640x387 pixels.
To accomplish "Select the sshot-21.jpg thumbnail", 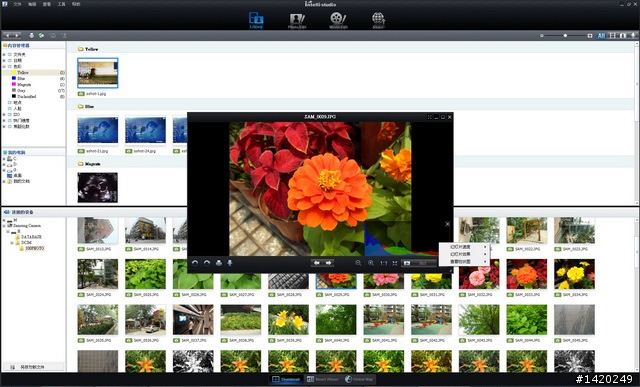I will pos(98,130).
